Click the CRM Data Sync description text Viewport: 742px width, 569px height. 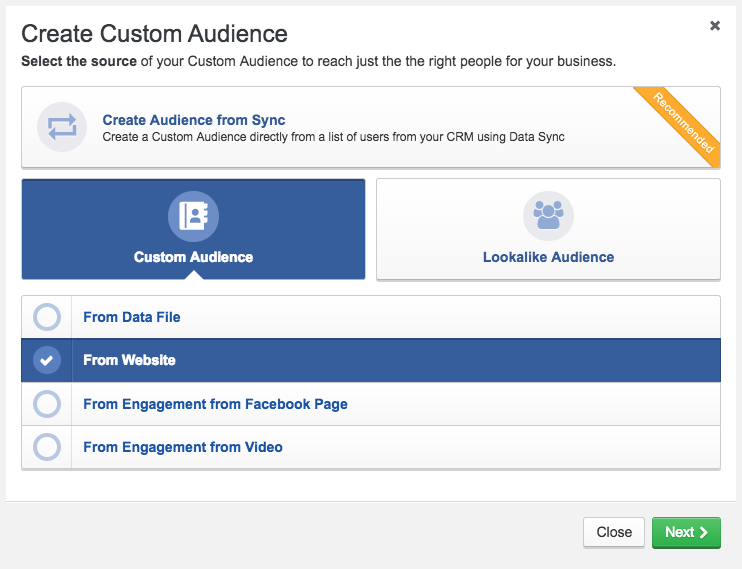[334, 137]
